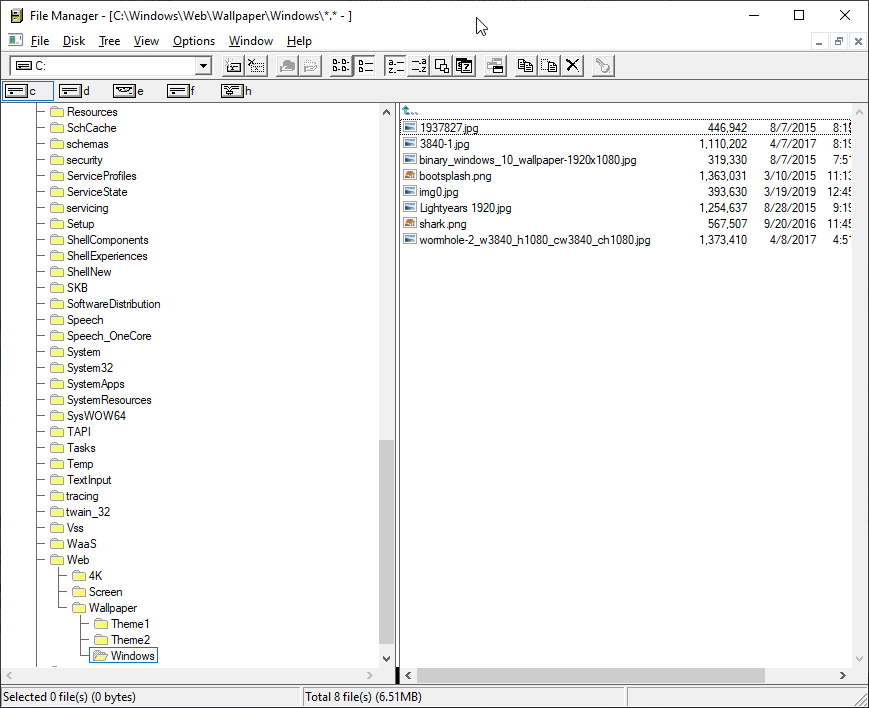Screen dimensions: 869x708
Task: Open the Options menu
Action: (194, 41)
